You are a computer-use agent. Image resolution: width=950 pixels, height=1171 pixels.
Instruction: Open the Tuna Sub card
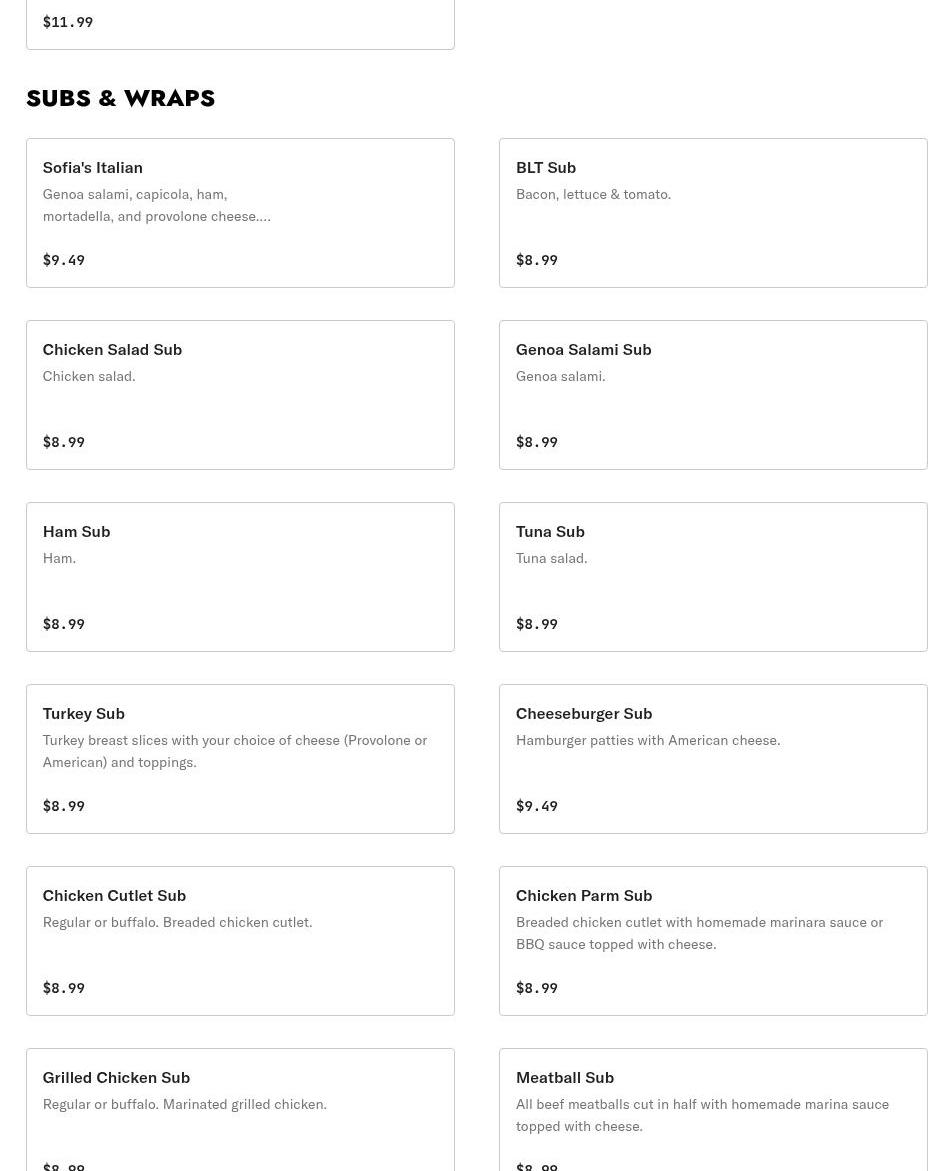coord(712,576)
